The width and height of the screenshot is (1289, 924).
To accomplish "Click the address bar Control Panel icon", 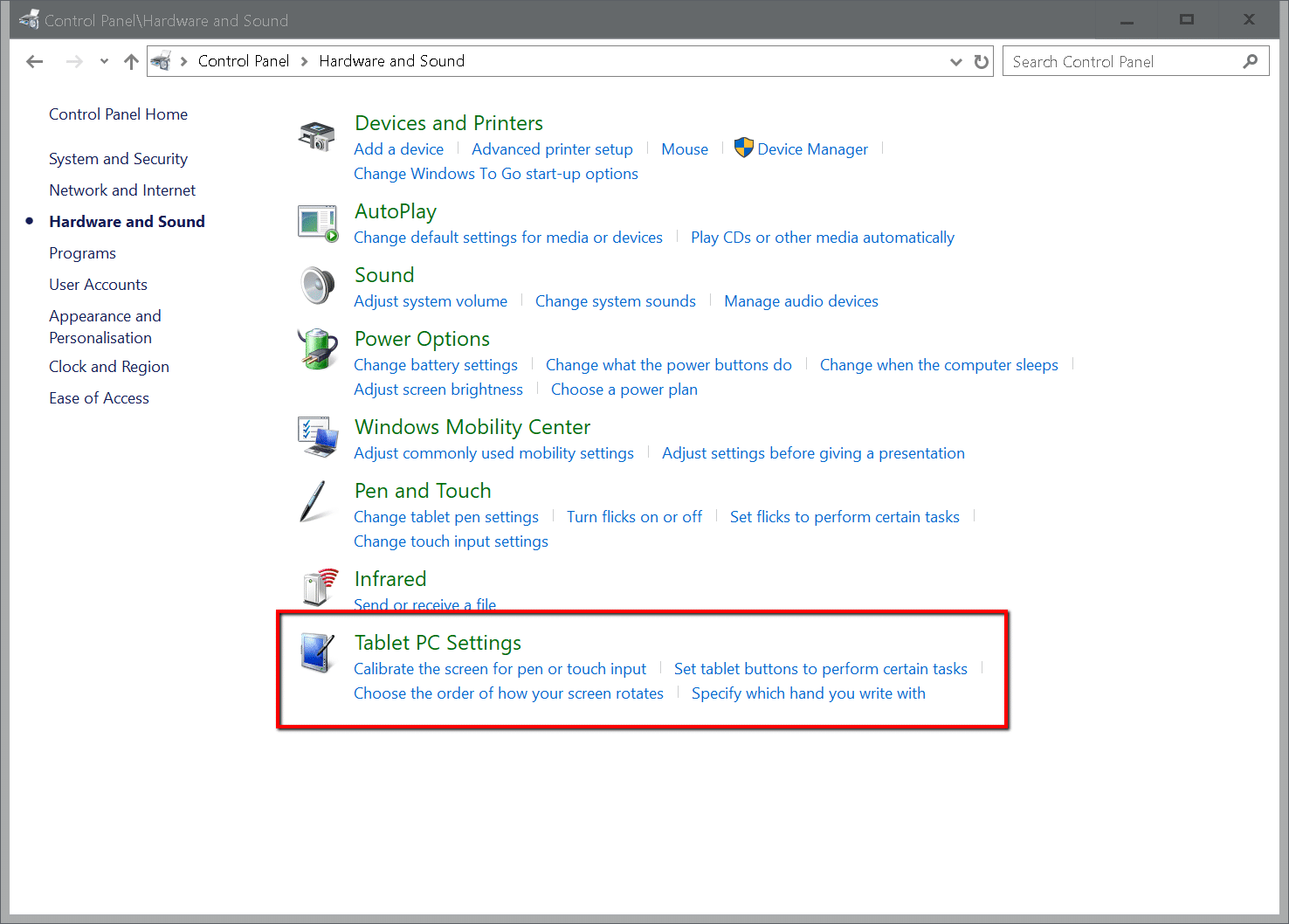I will pos(161,61).
